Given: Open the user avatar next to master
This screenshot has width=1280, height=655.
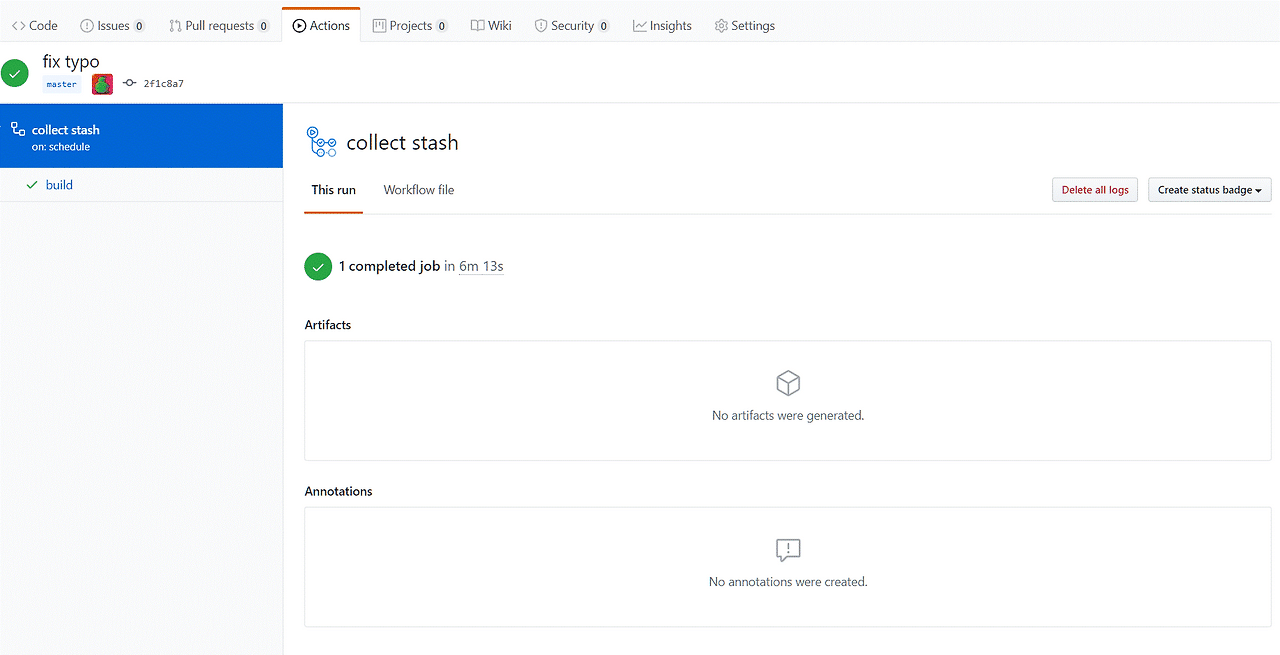Looking at the screenshot, I should pyautogui.click(x=102, y=84).
